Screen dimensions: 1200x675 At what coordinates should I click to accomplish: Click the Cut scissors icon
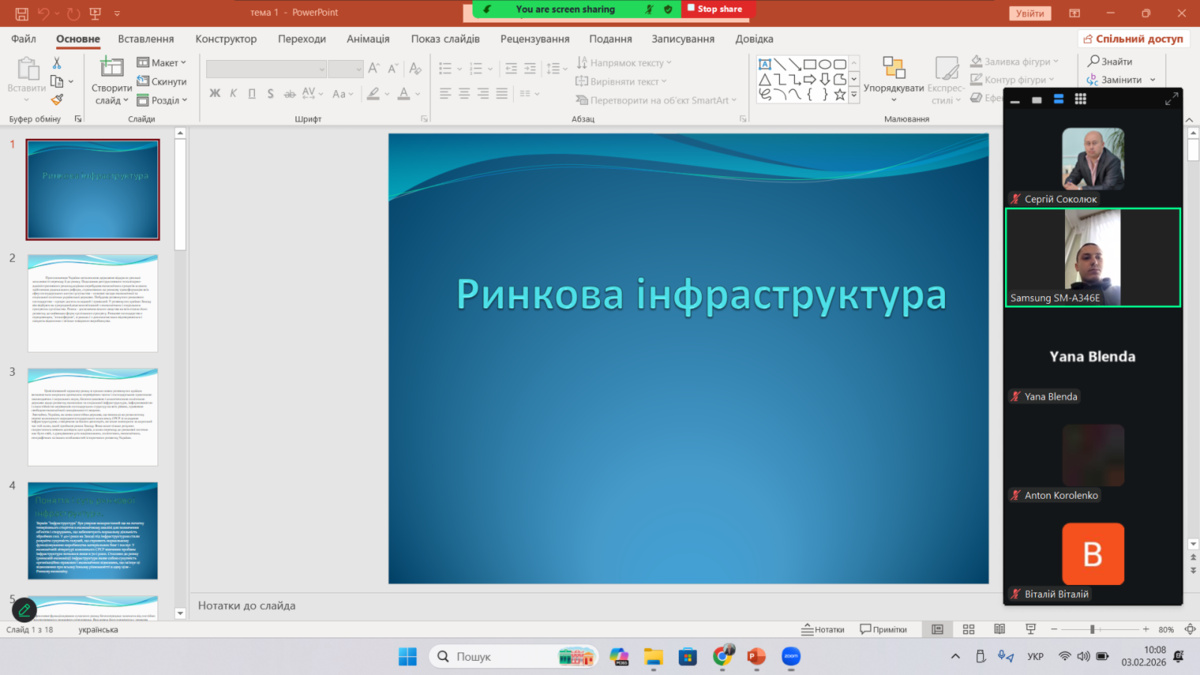pos(57,63)
